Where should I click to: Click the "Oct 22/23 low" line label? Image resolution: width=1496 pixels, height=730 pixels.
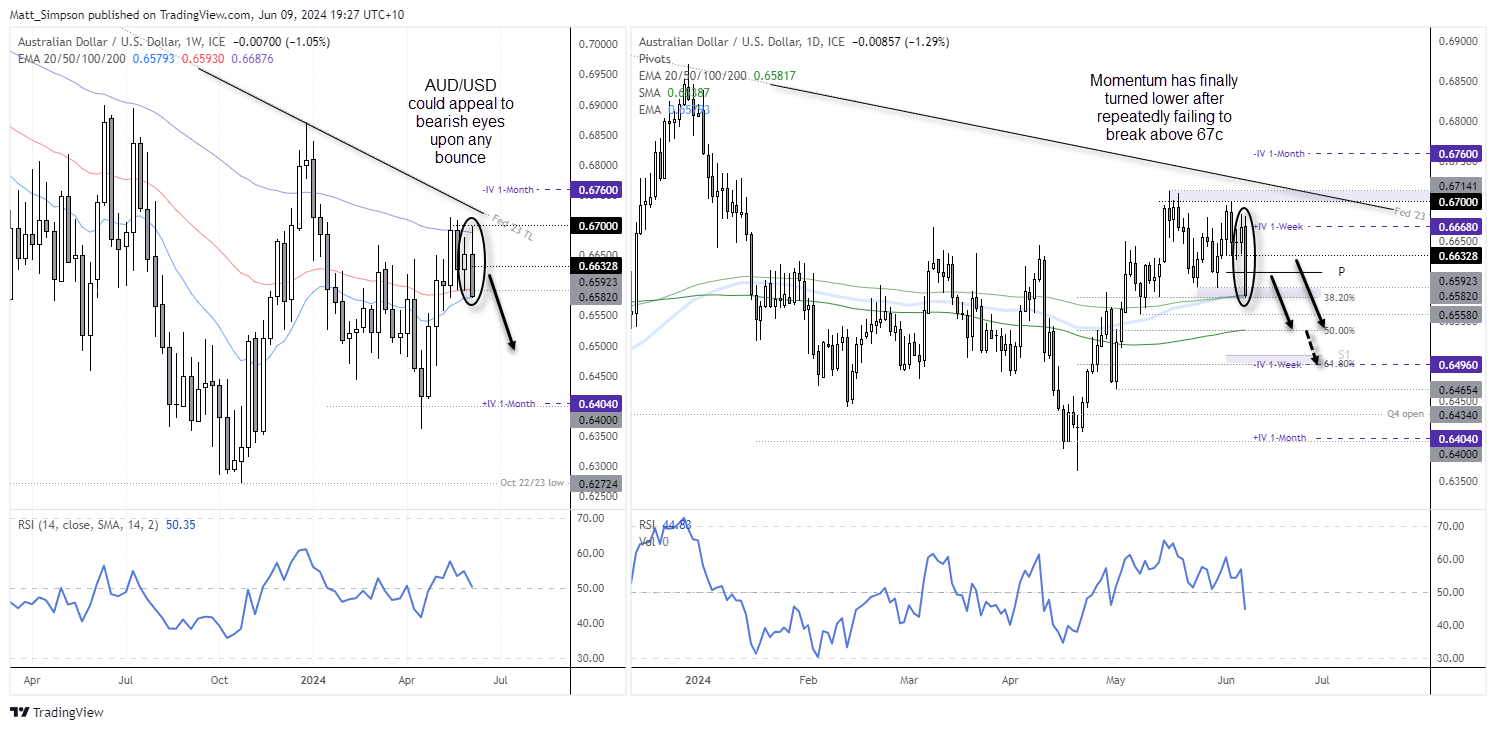532,482
